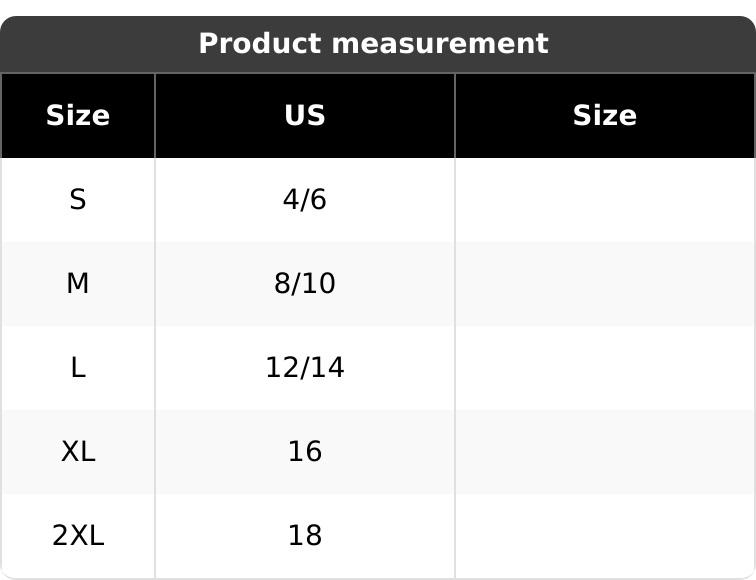Select the 8/10 US value
756x580 pixels.
(x=305, y=284)
